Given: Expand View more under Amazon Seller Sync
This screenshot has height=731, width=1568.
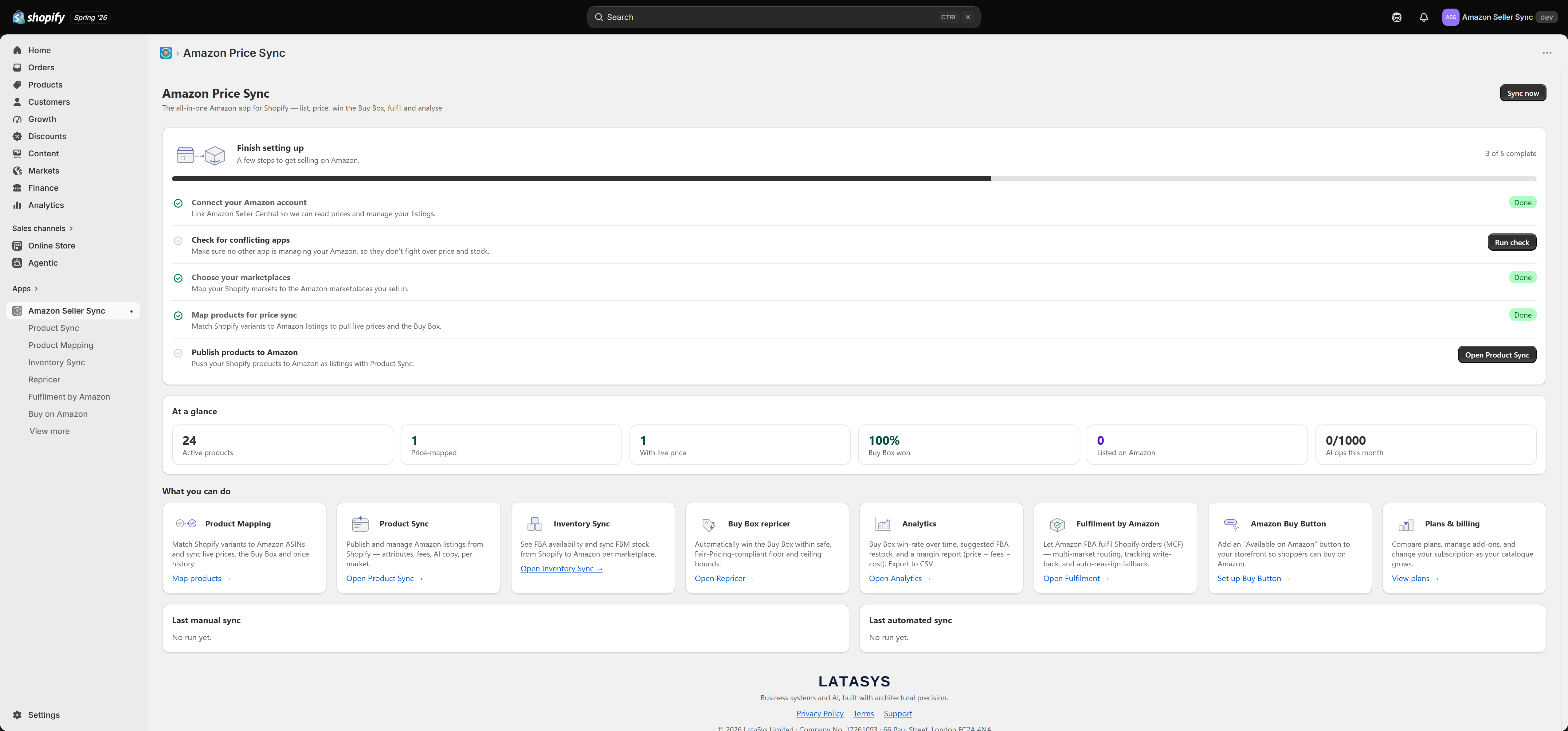Looking at the screenshot, I should pos(49,431).
